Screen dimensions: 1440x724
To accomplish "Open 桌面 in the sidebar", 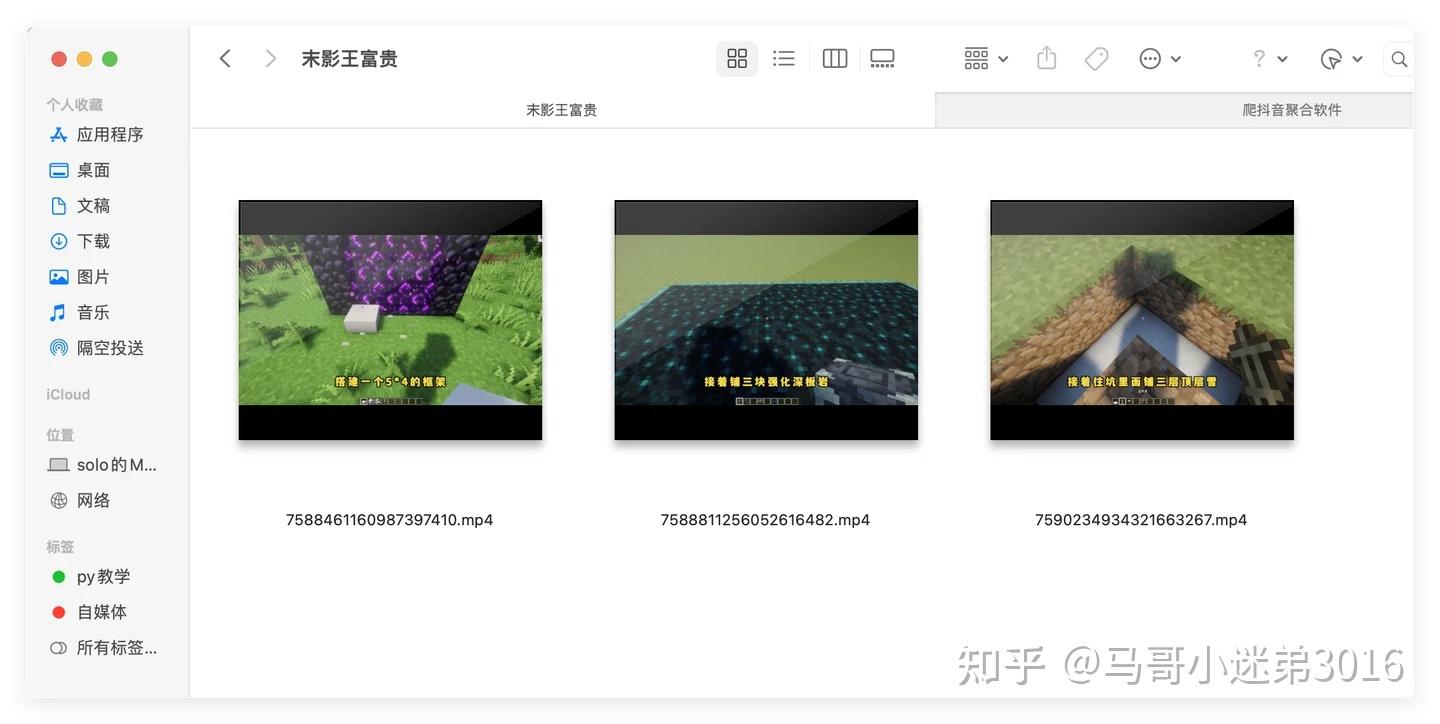I will pos(93,170).
